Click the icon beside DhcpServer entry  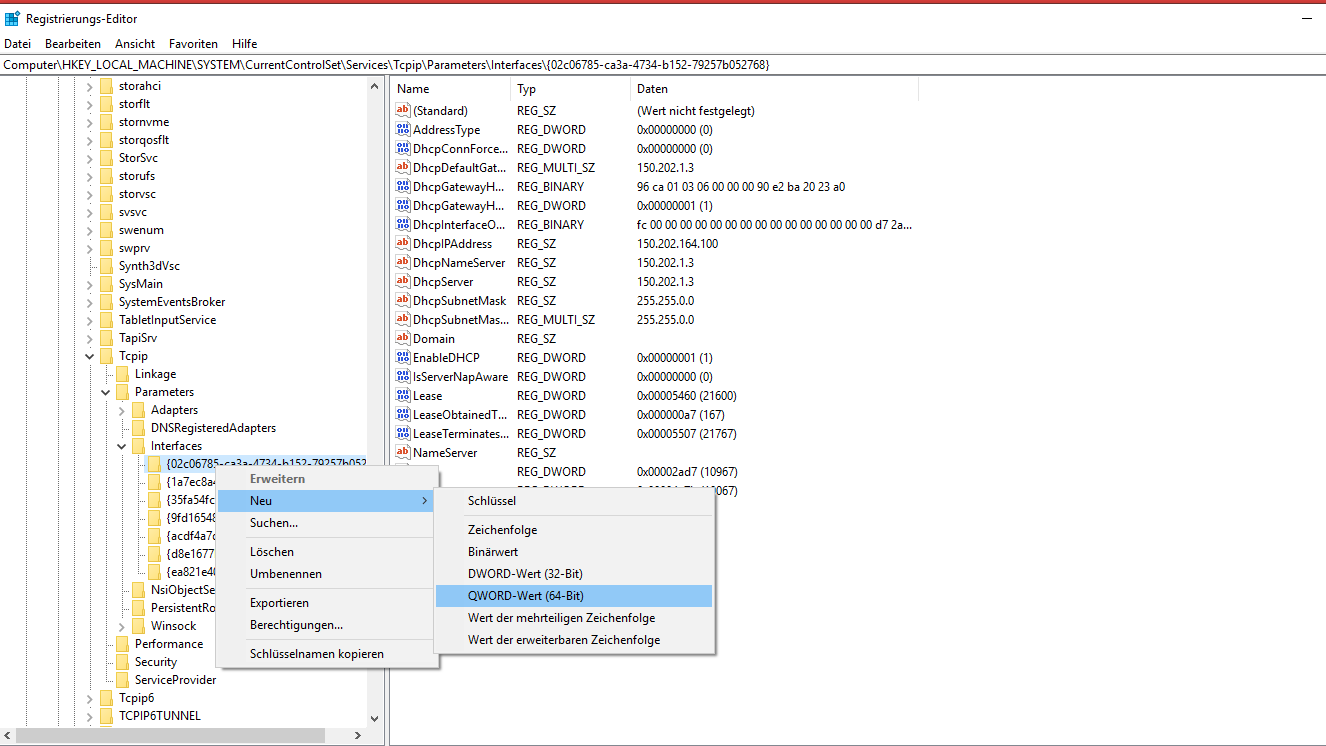[403, 282]
